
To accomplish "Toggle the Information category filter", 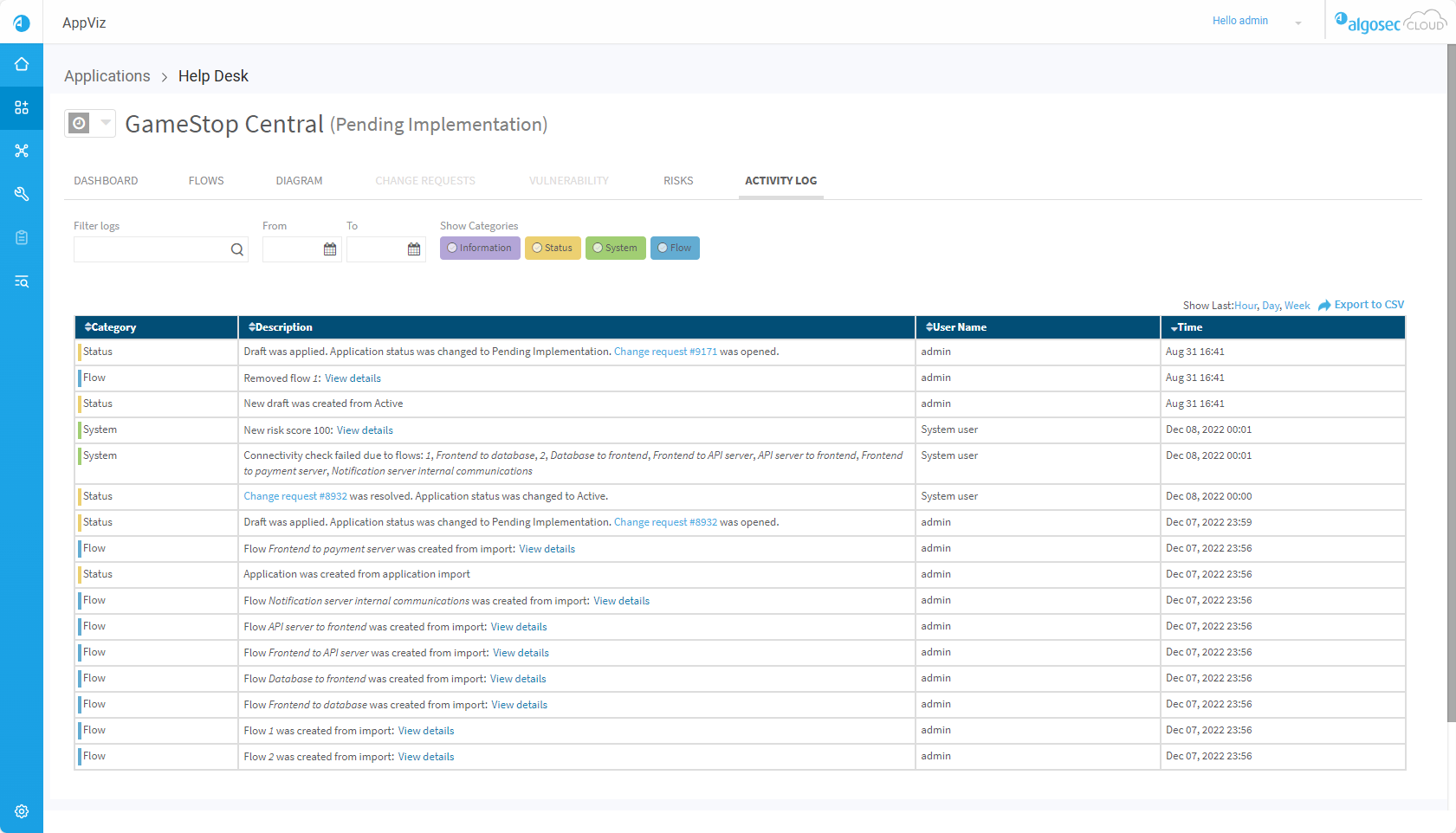I will click(480, 249).
